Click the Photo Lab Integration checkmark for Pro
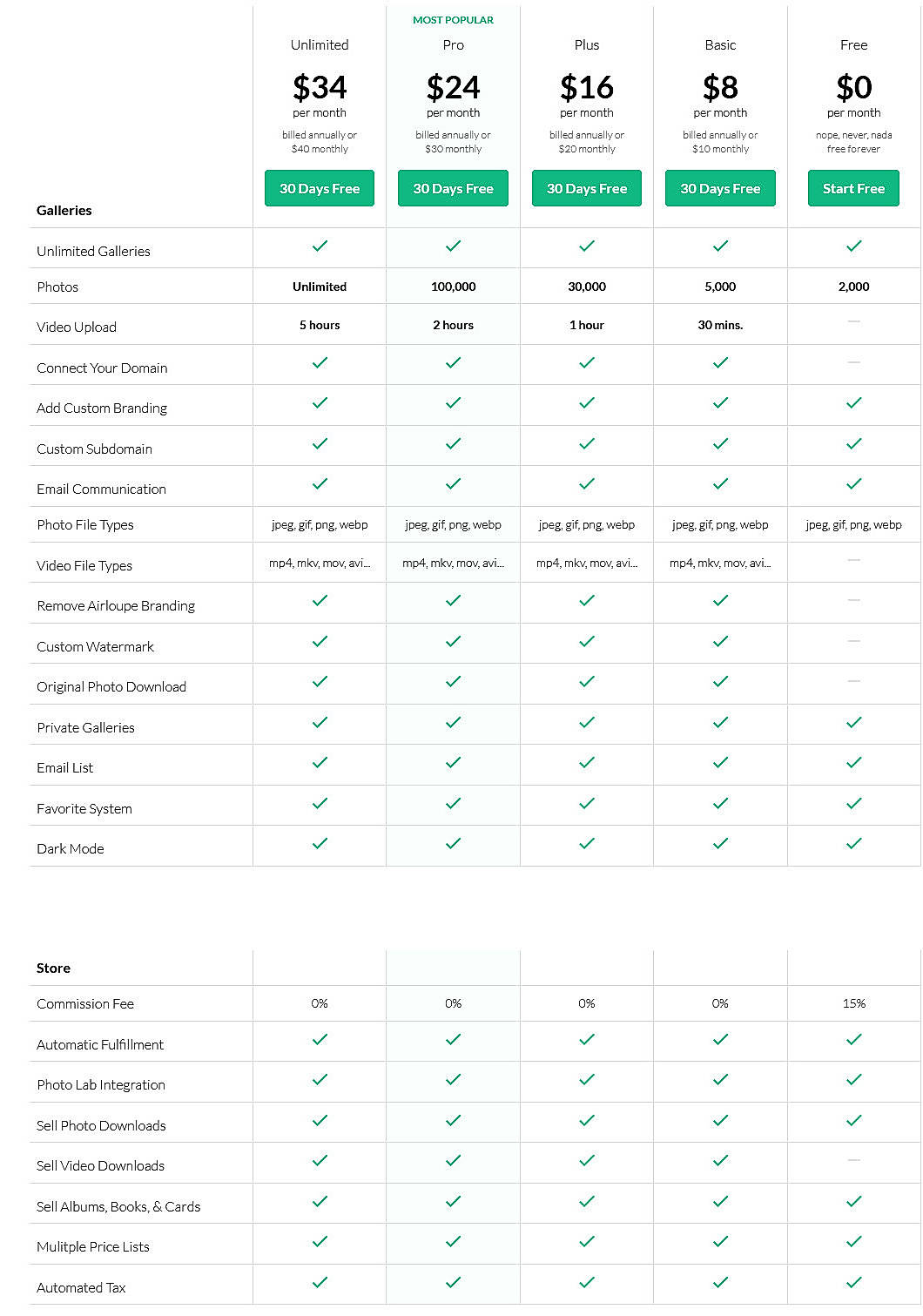 click(453, 1079)
